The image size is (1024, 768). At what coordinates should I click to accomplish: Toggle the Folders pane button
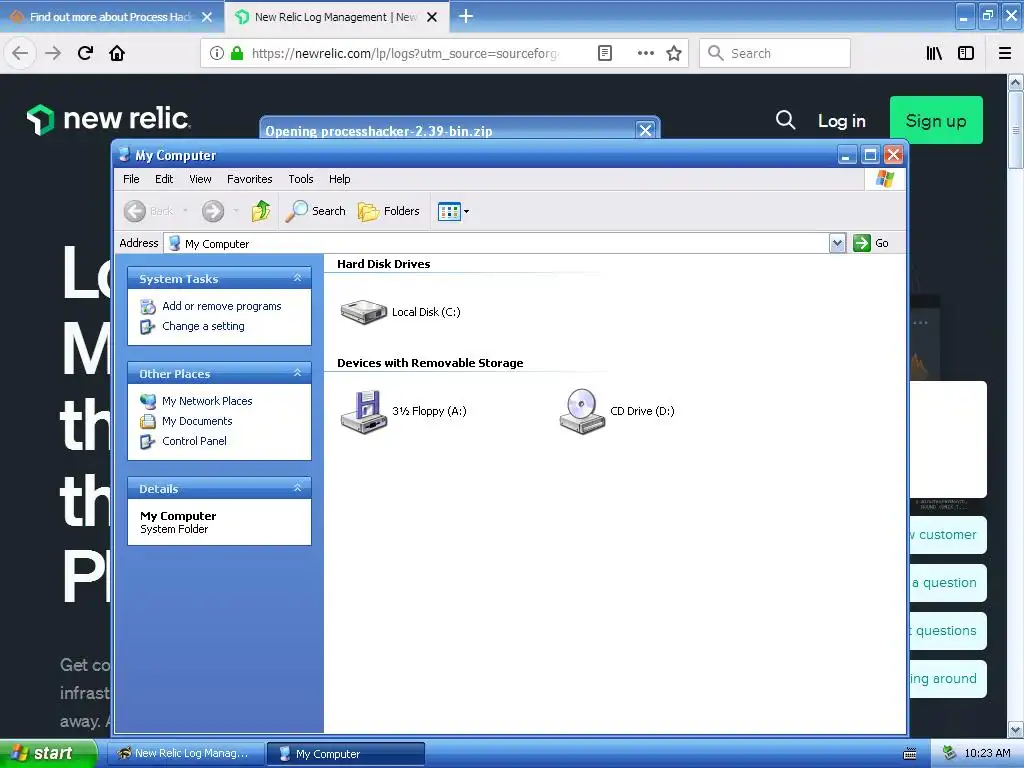point(389,211)
